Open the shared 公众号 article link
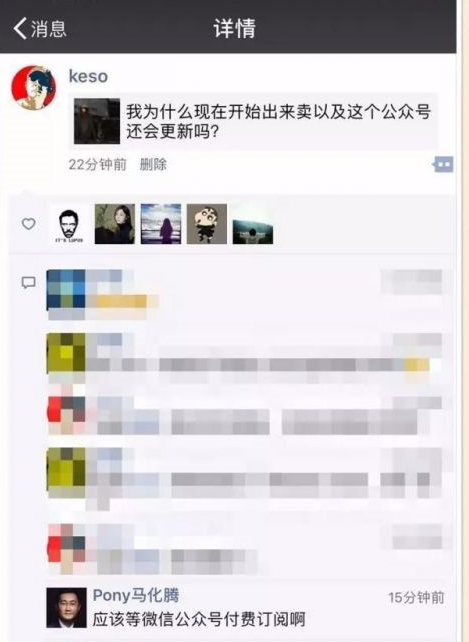469x642 pixels. 253,121
